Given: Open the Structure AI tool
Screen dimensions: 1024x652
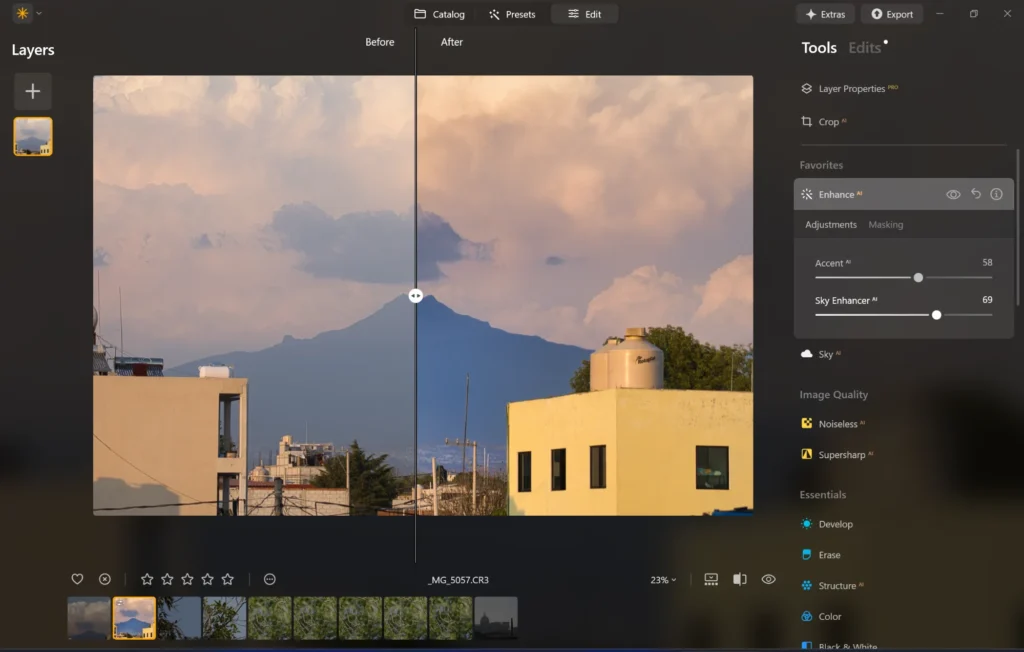Looking at the screenshot, I should coord(841,585).
